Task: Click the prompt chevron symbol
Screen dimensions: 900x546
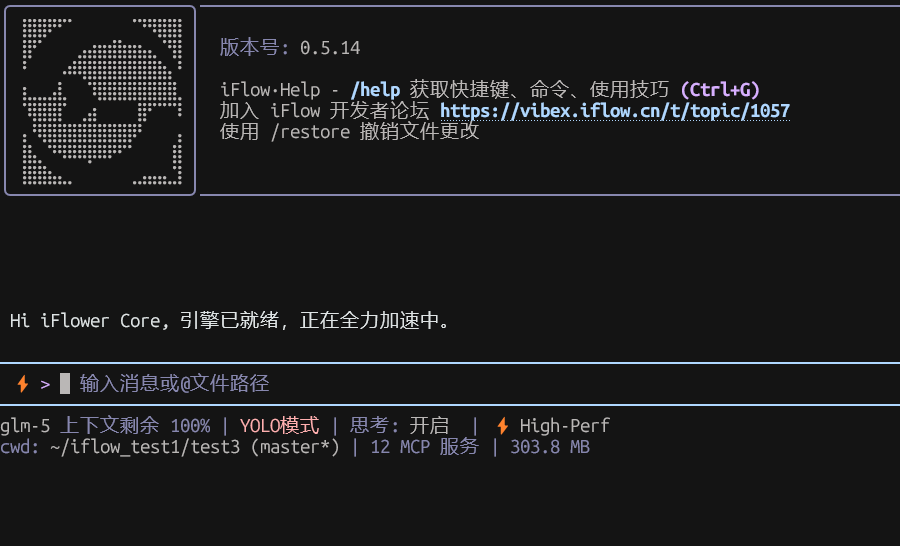Action: tap(45, 383)
